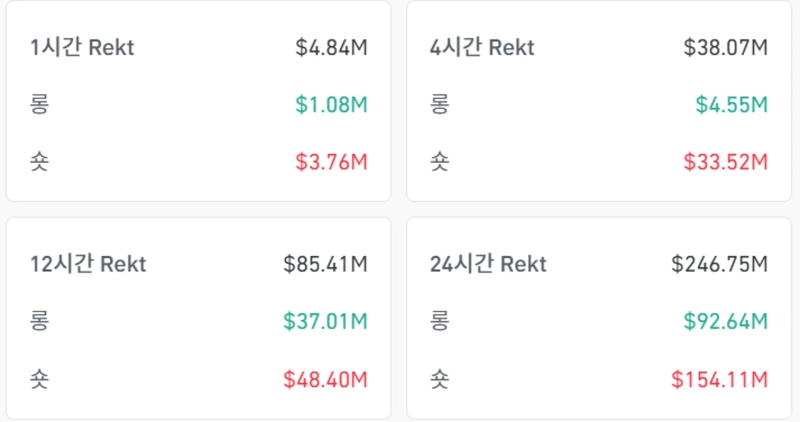800x422 pixels.
Task: Click the 24시간 Rekt card title
Action: [x=488, y=265]
